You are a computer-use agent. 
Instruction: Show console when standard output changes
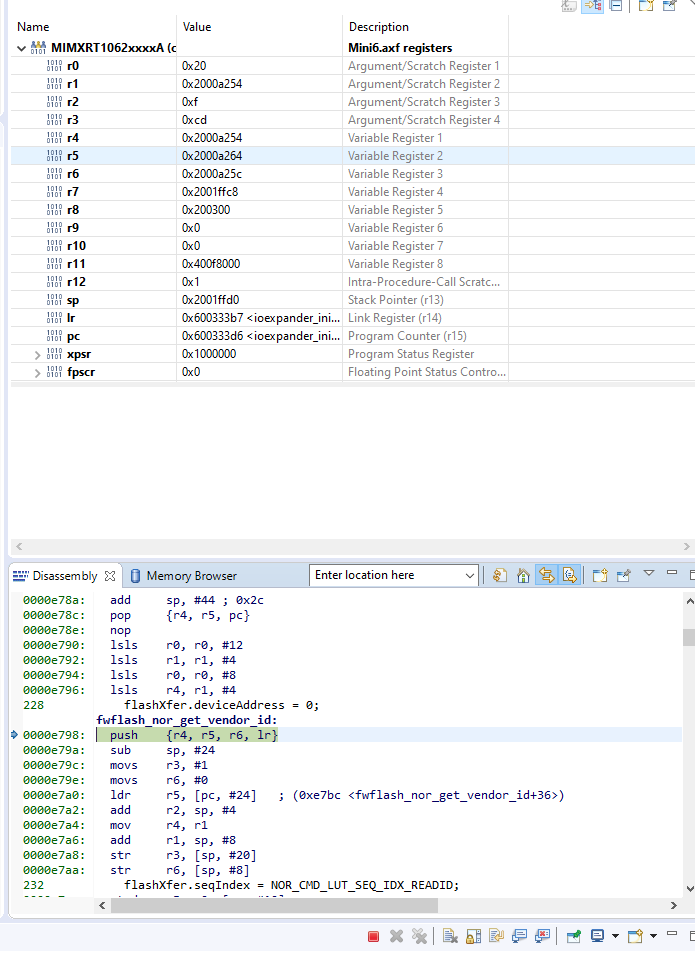pyautogui.click(x=519, y=937)
